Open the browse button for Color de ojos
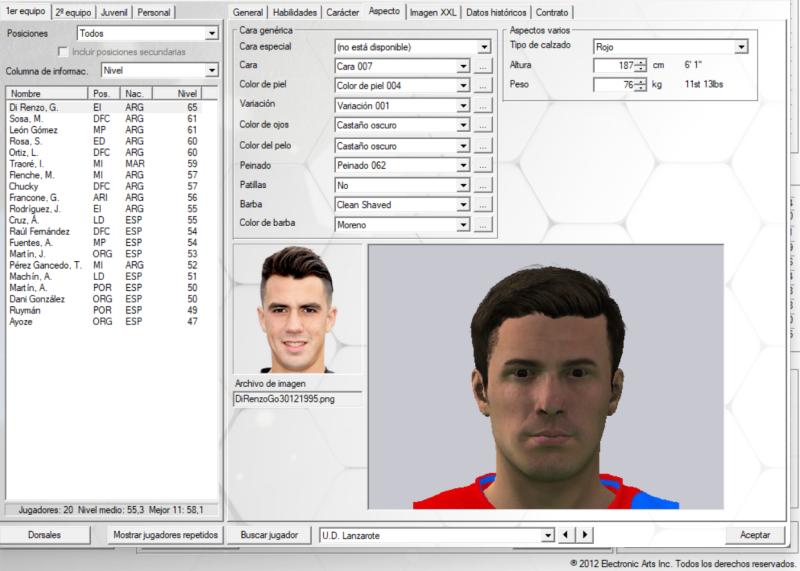 (483, 125)
